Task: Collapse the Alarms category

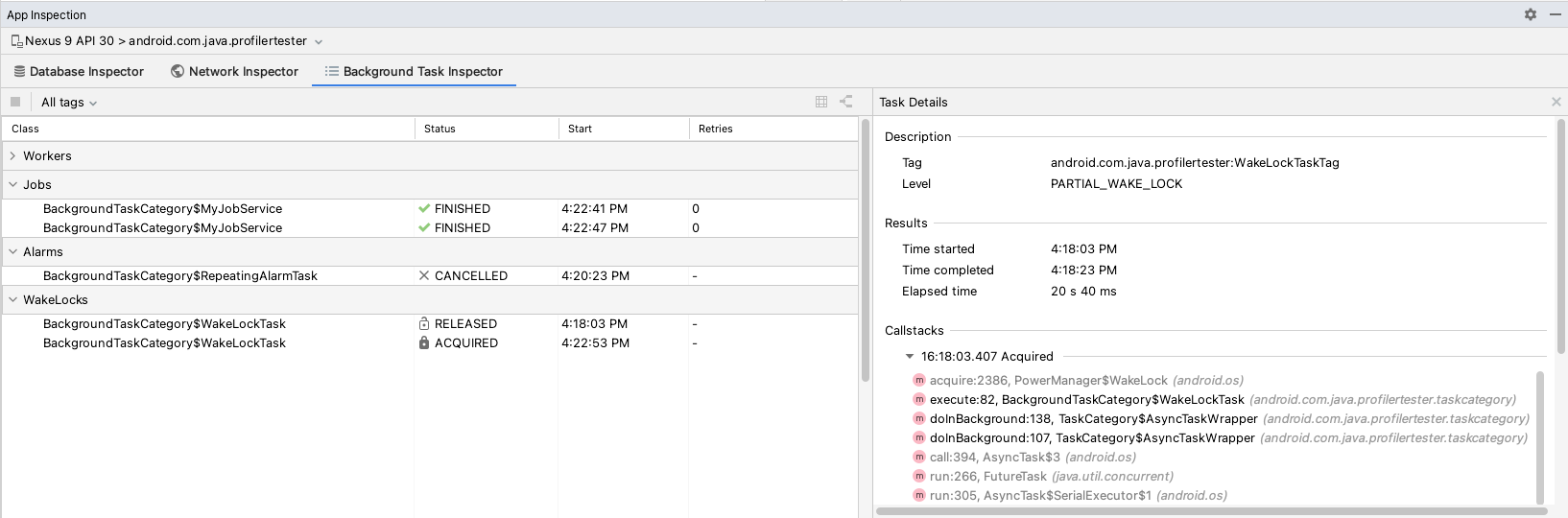Action: (12, 251)
